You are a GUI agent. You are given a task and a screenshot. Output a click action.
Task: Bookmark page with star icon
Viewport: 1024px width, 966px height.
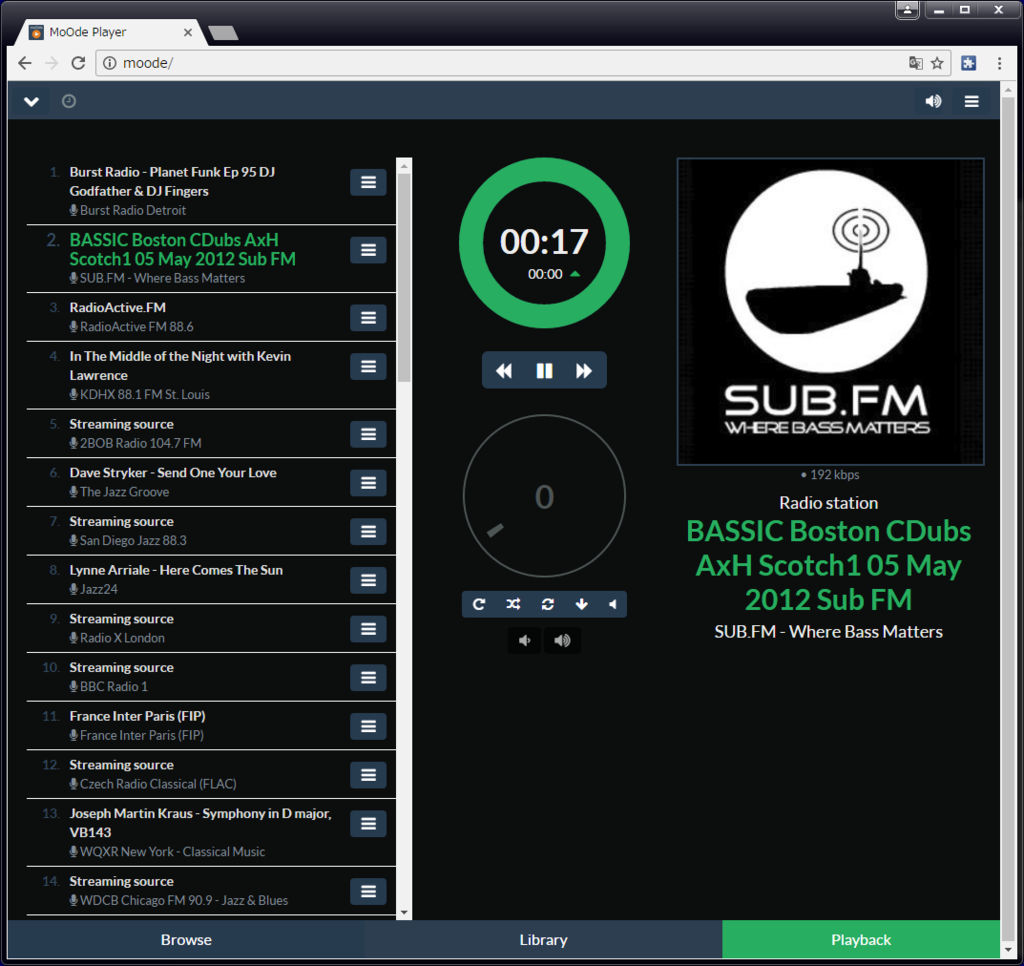click(x=937, y=63)
